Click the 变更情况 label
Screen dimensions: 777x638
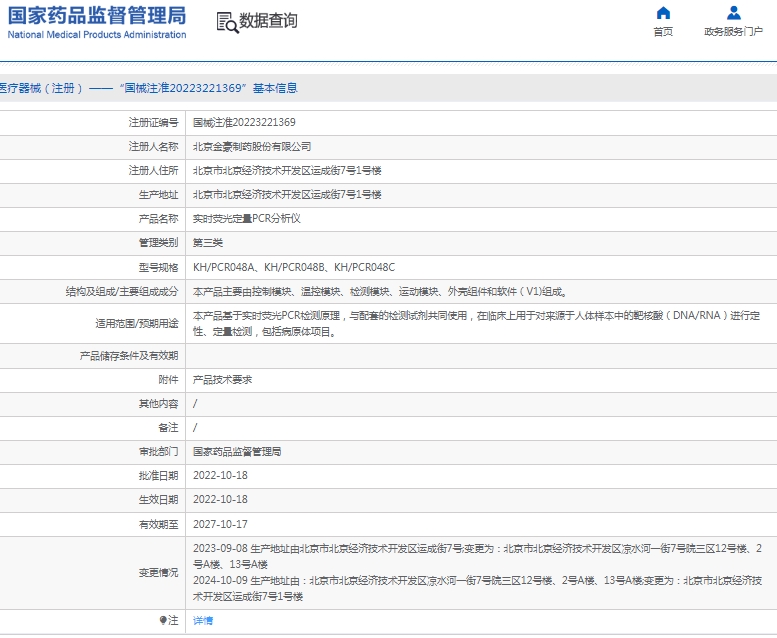coord(158,573)
